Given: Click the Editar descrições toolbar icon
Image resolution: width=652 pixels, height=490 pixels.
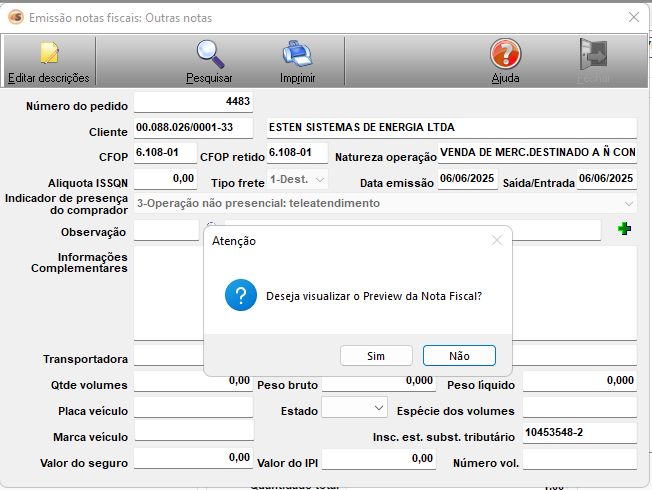Looking at the screenshot, I should pyautogui.click(x=48, y=54).
